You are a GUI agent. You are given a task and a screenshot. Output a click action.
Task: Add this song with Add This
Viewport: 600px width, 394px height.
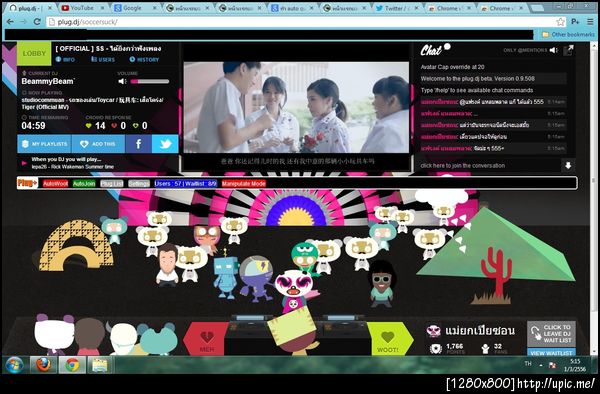coord(98,144)
